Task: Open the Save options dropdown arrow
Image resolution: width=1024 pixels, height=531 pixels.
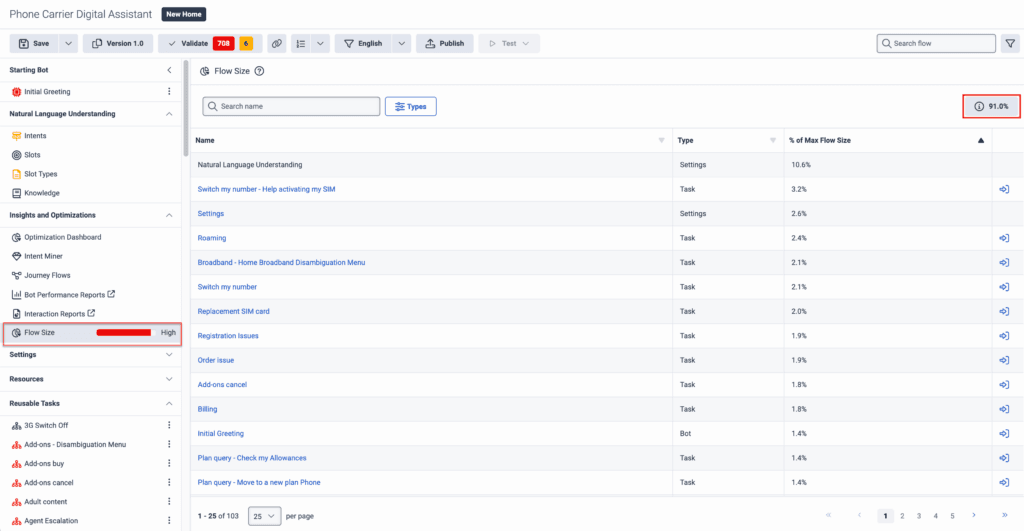Action: (68, 44)
